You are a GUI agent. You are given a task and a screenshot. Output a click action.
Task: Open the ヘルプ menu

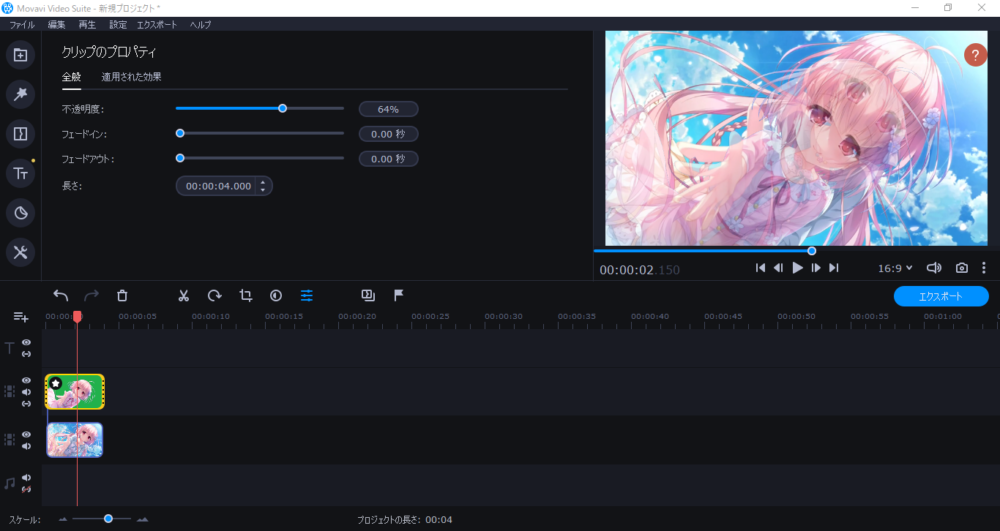[x=200, y=25]
